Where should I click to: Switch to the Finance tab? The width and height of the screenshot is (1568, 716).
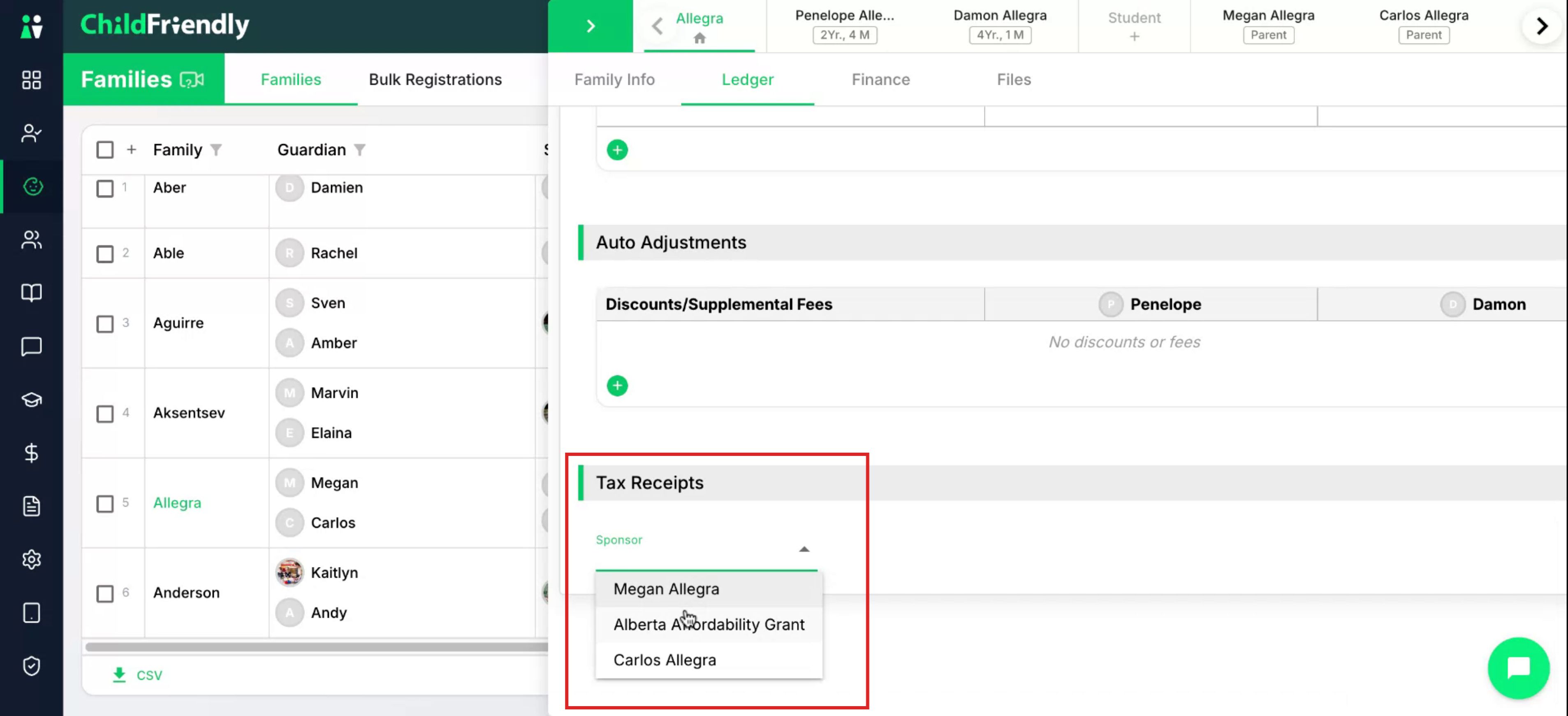880,80
